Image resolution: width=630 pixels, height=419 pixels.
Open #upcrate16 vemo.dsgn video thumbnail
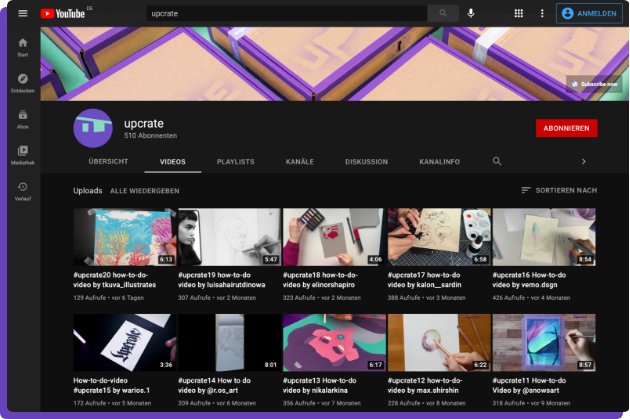click(544, 237)
